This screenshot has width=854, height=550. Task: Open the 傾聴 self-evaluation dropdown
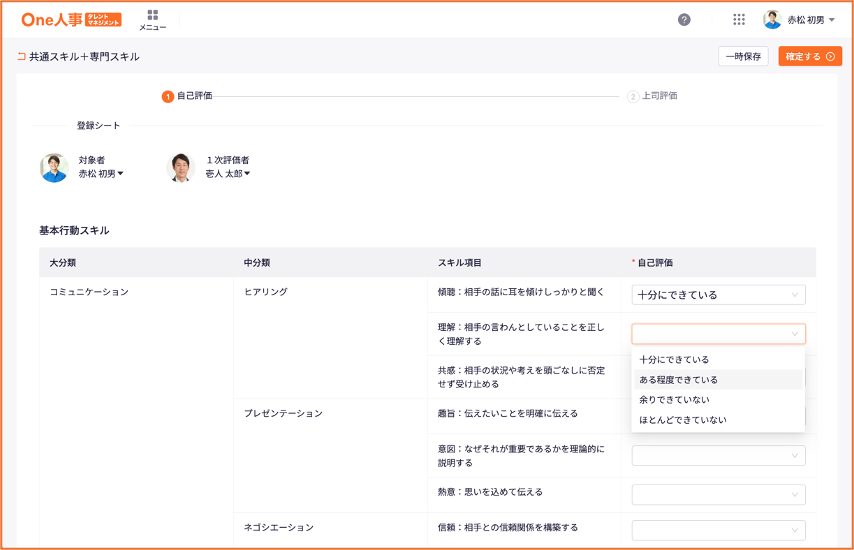click(x=718, y=295)
